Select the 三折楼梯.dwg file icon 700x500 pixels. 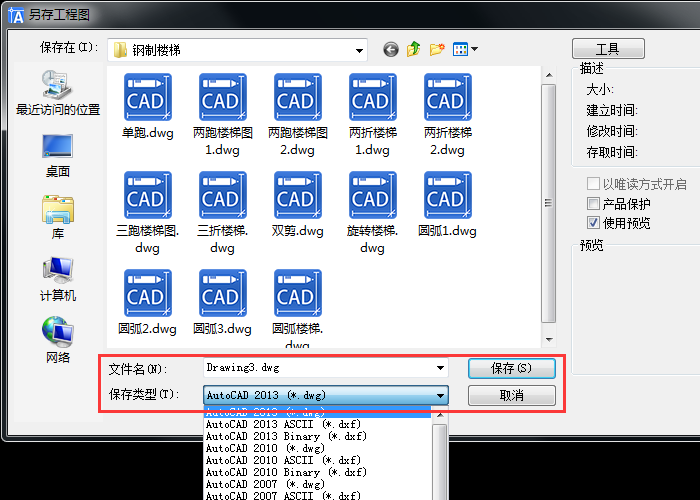(x=223, y=195)
